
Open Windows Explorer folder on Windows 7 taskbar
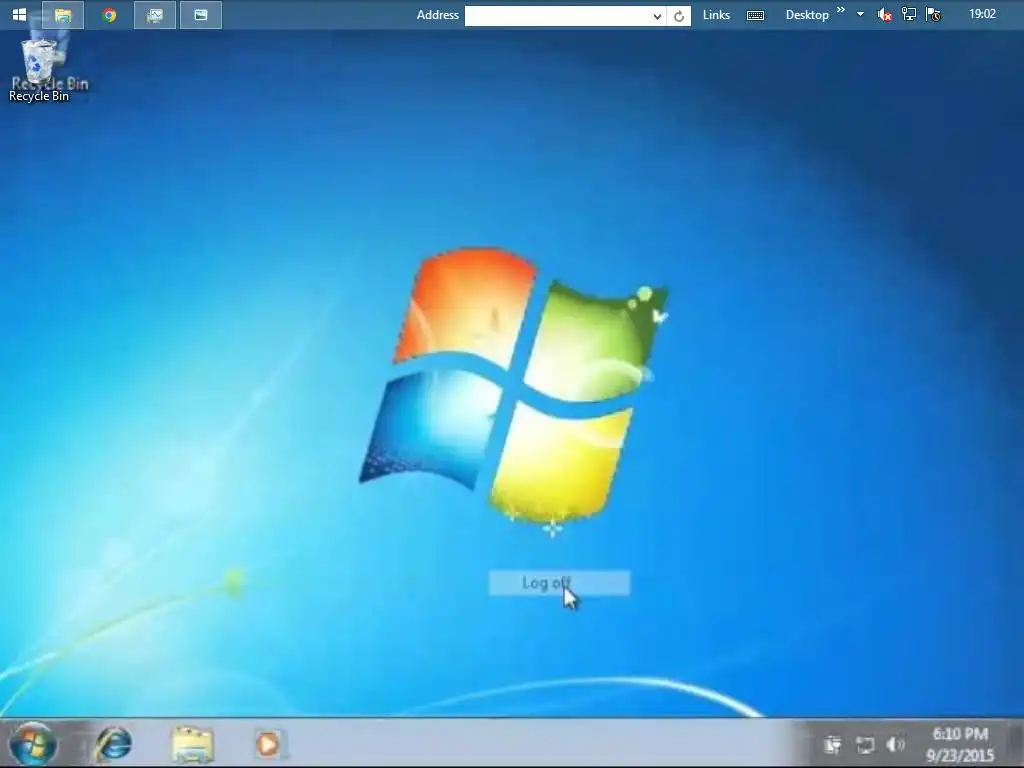(192, 744)
